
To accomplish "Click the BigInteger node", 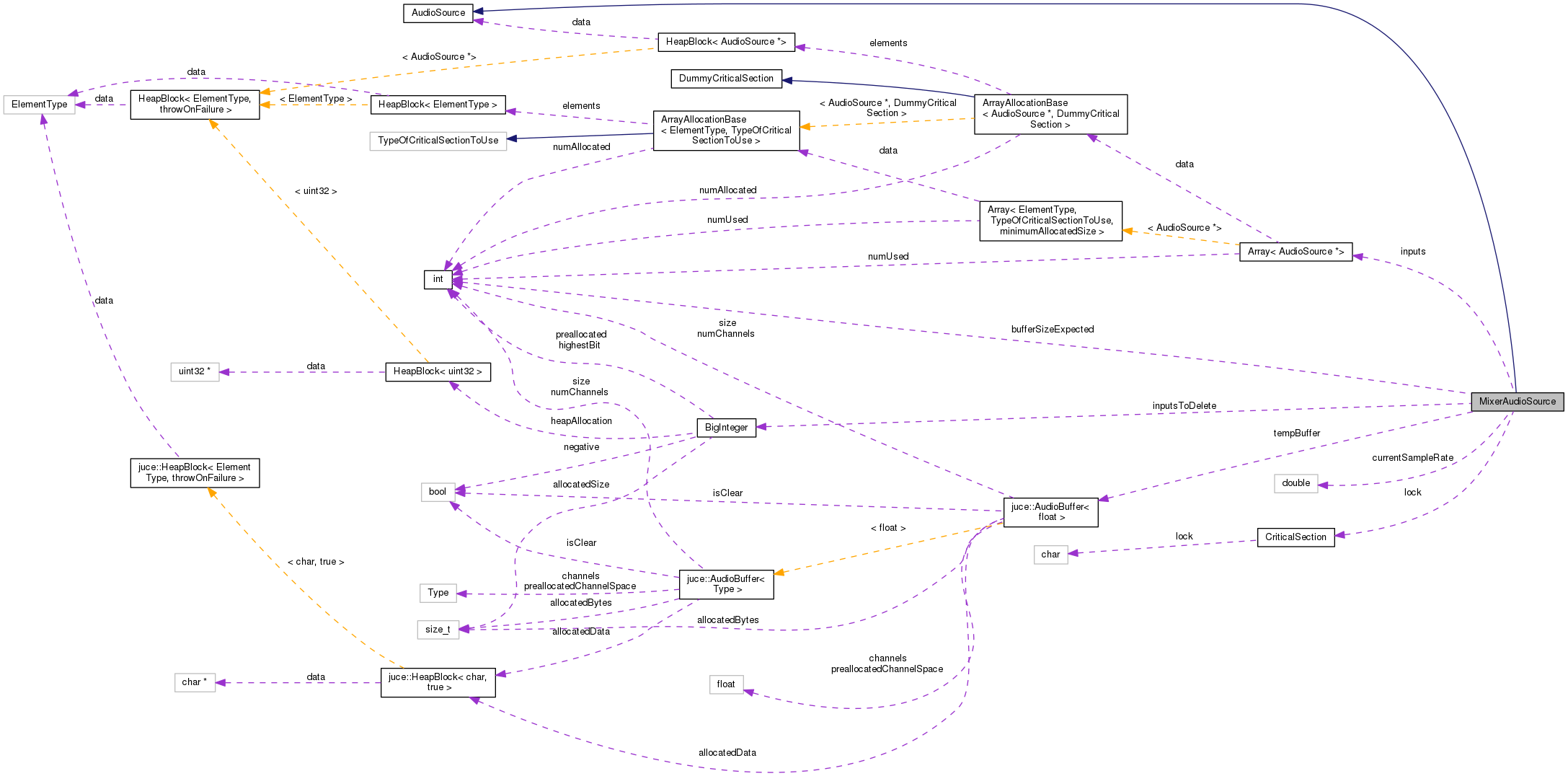I will coord(726,427).
